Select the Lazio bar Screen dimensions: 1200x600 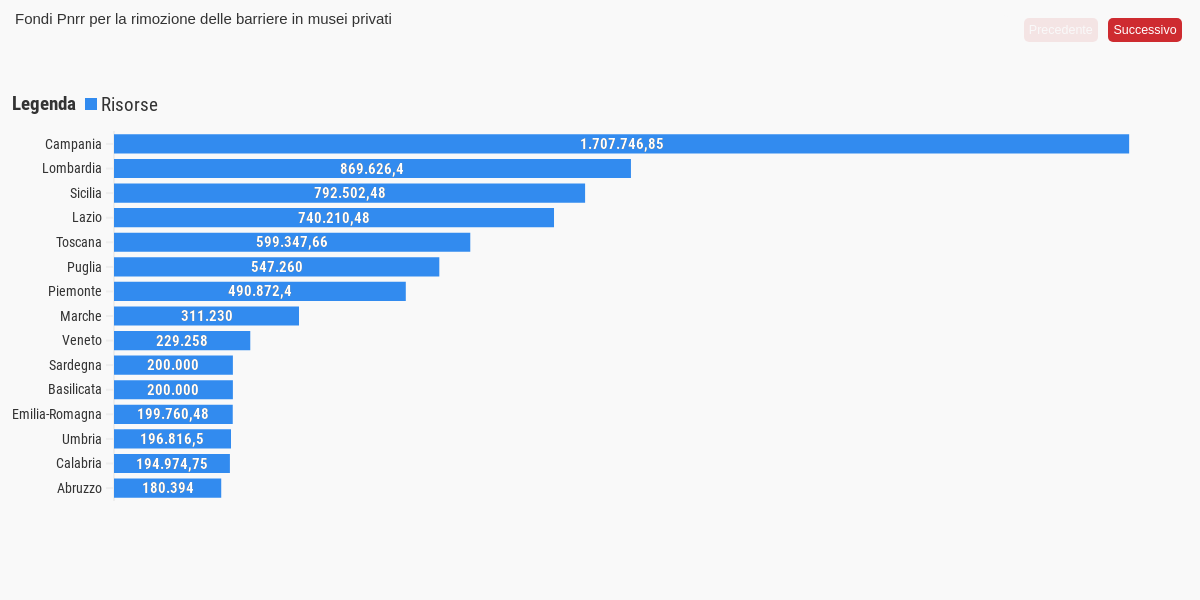tap(333, 218)
